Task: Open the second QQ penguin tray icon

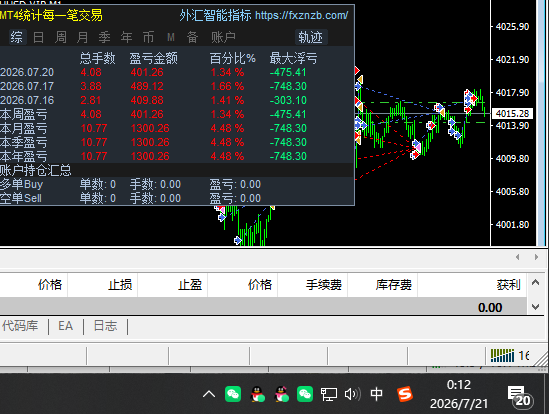Action: [x=282, y=394]
